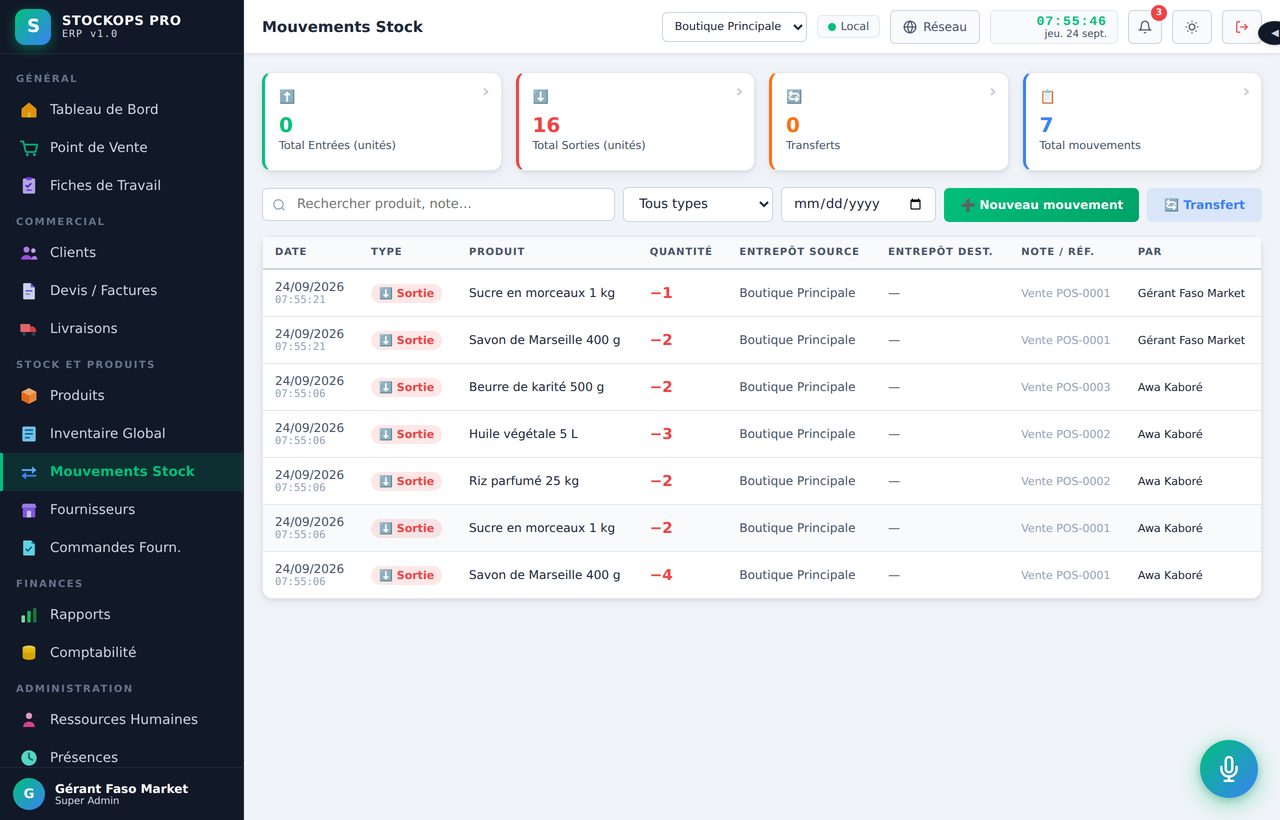Expand the Total Entrées card chevron

[486, 92]
